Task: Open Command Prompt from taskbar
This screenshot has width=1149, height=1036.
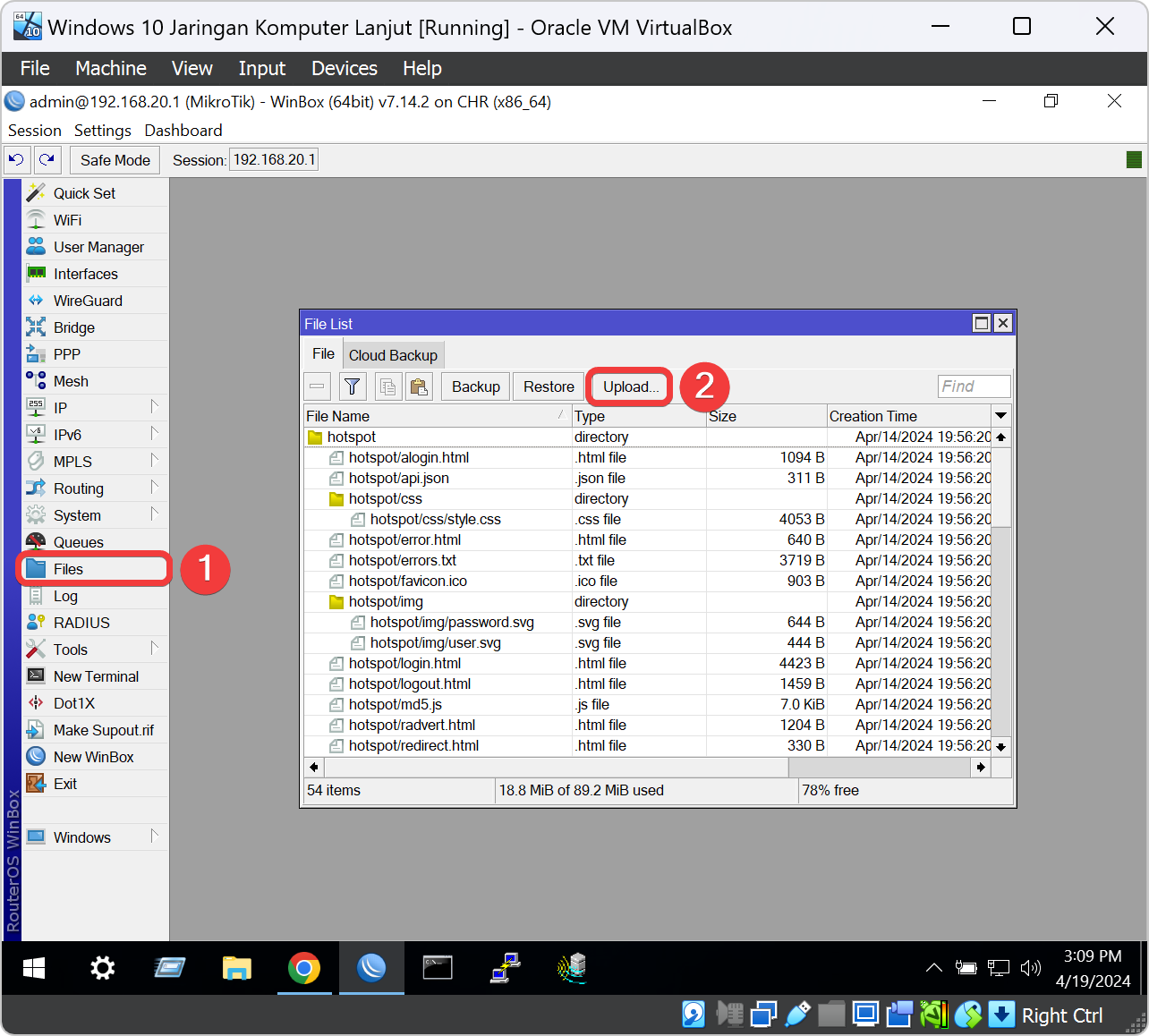Action: (438, 968)
